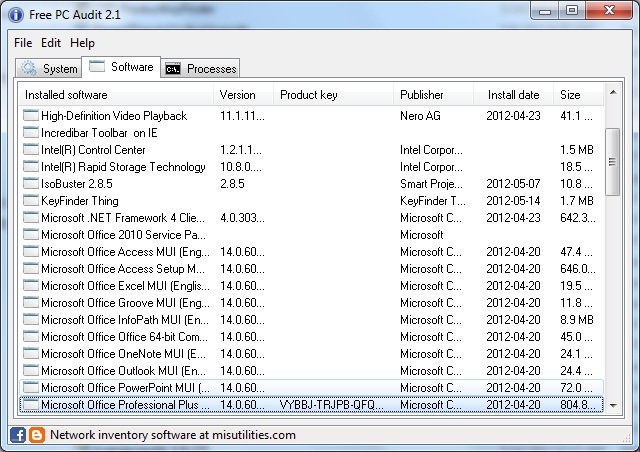Click the icon beside IsoBuster 2.8.5
The width and height of the screenshot is (640, 452).
(x=31, y=184)
